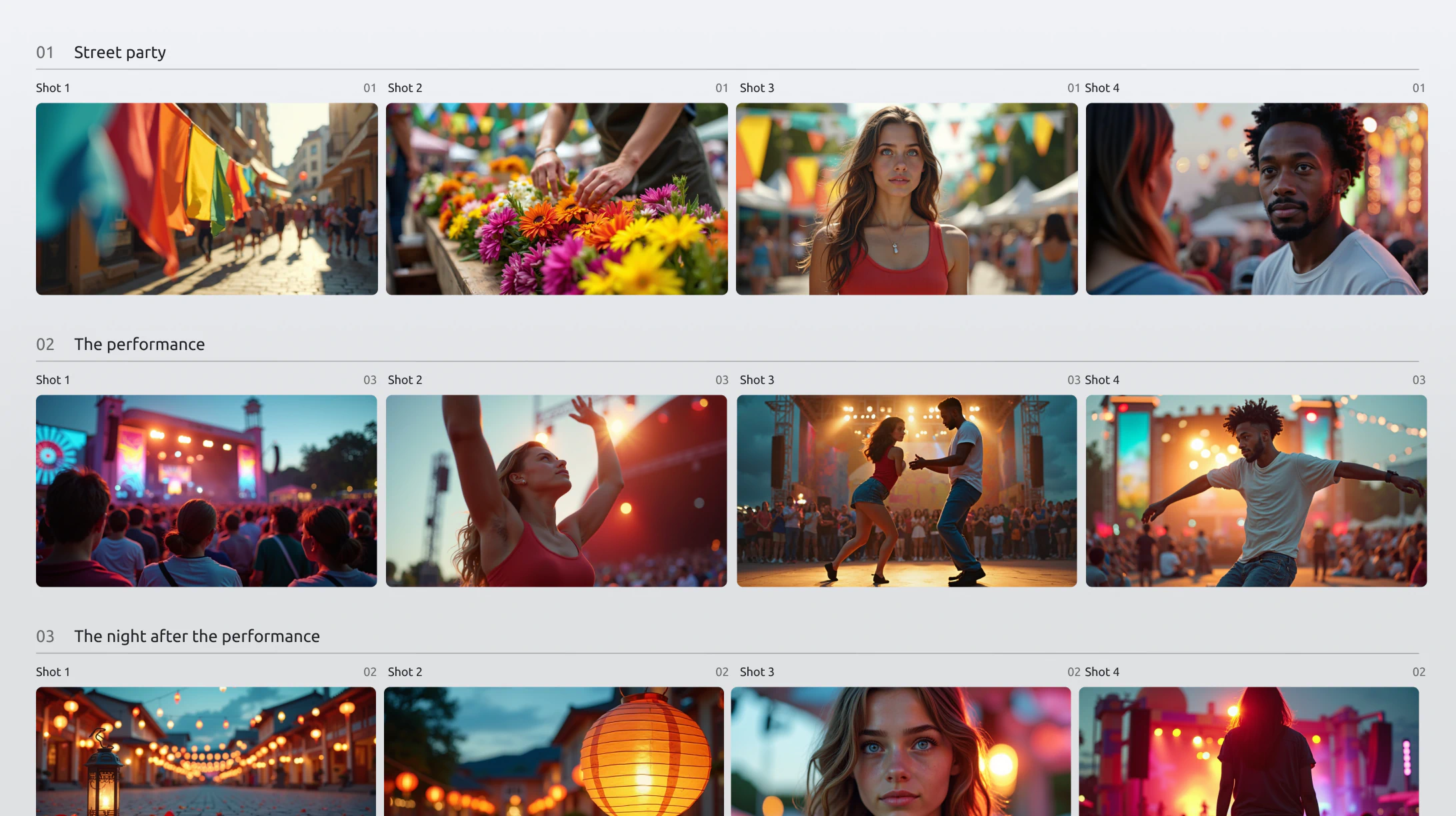Screen dimensions: 1456x816
Task: Click 'Shot 3' label in The performance
Action: (x=757, y=380)
